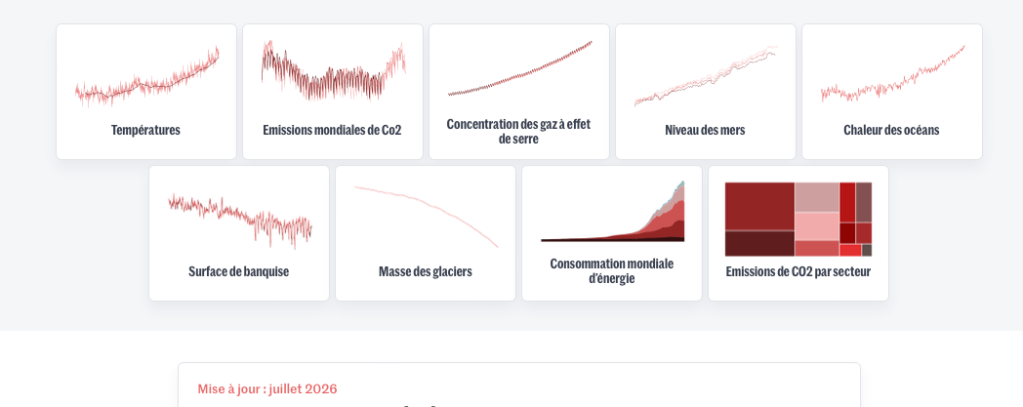Click the Mise à jour : juillet 2026 text

(x=267, y=389)
